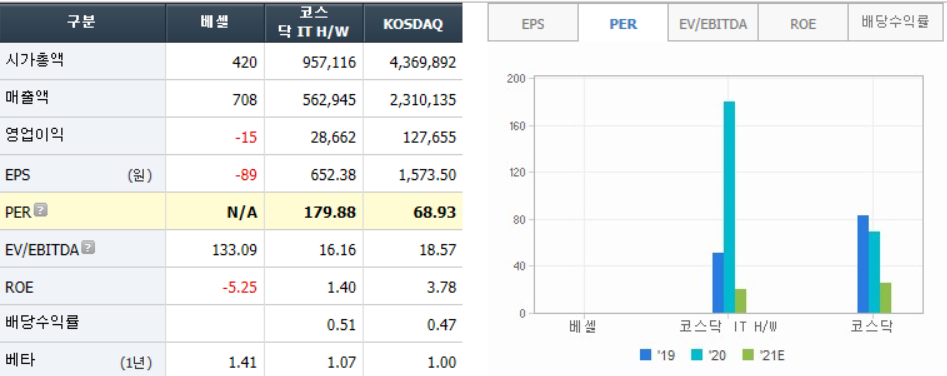
Task: Select the EV/EBITDA row label
Action: (x=42, y=249)
